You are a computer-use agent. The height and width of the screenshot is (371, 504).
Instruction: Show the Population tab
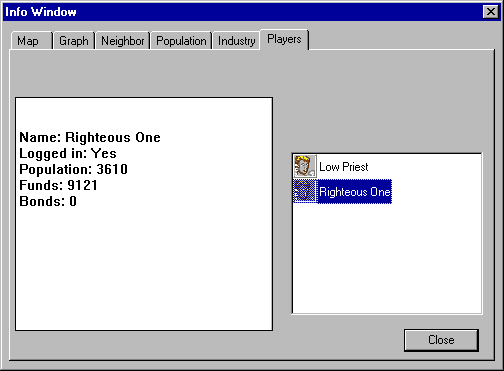tap(181, 41)
